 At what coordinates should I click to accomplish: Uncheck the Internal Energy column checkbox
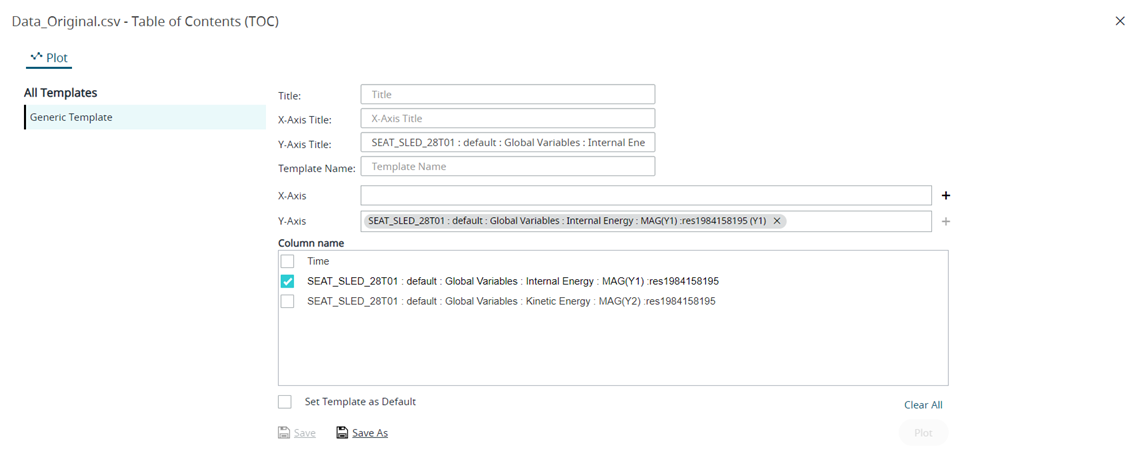pyautogui.click(x=288, y=282)
